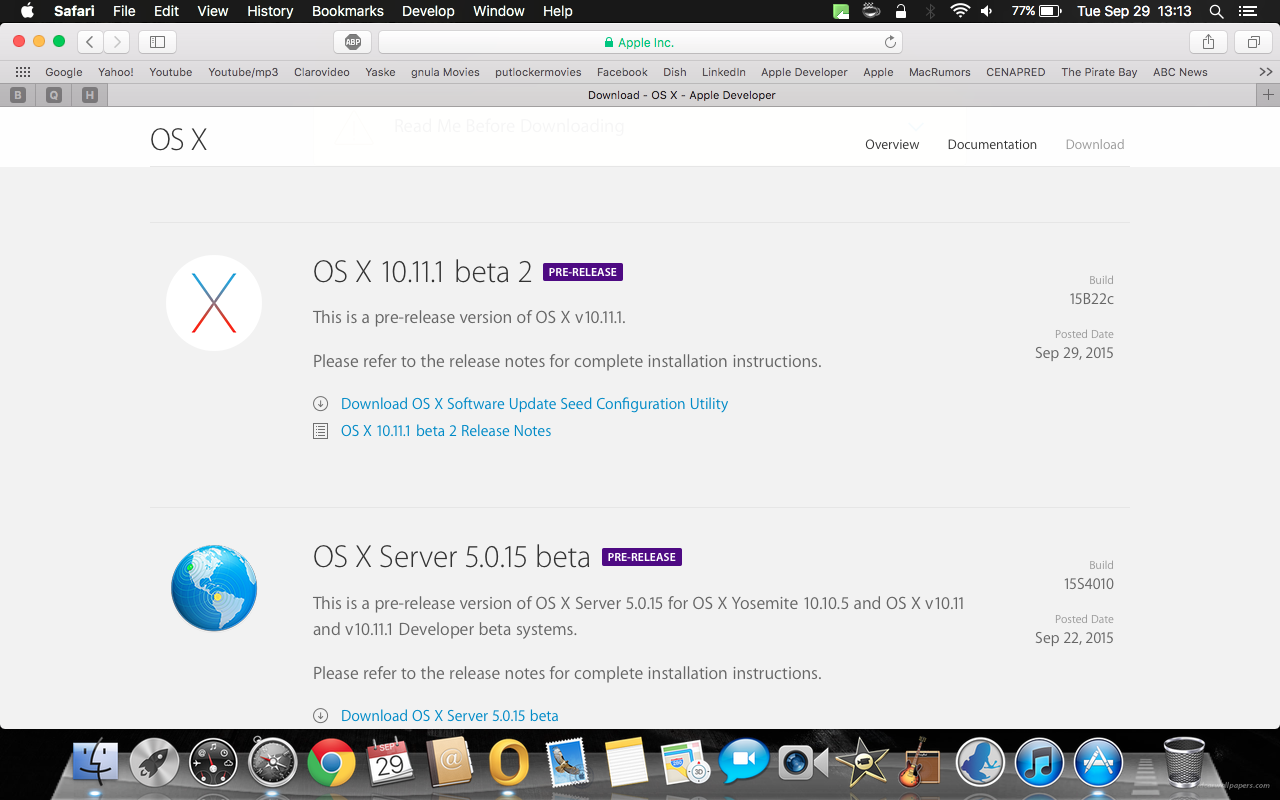Screen dimensions: 1280x800
Task: Open the Edit menu
Action: coord(166,11)
